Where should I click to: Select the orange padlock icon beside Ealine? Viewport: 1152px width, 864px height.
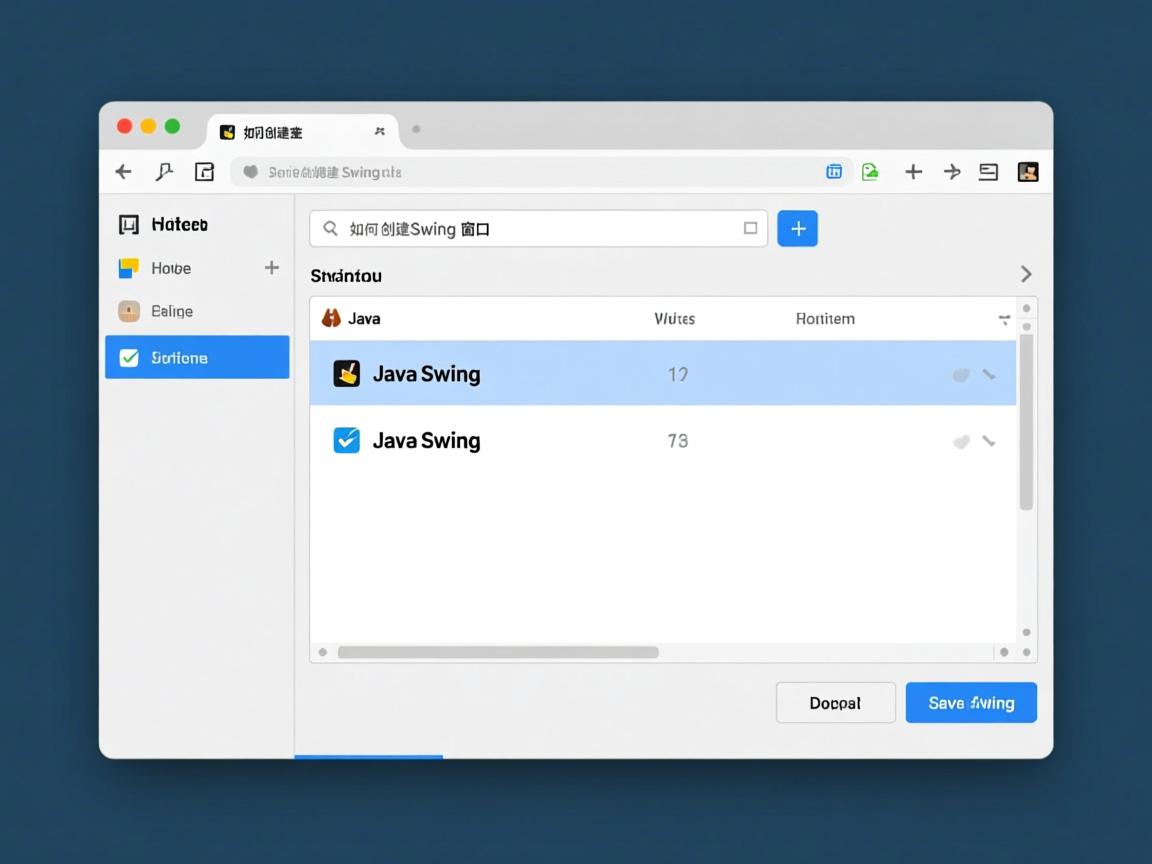(x=129, y=311)
